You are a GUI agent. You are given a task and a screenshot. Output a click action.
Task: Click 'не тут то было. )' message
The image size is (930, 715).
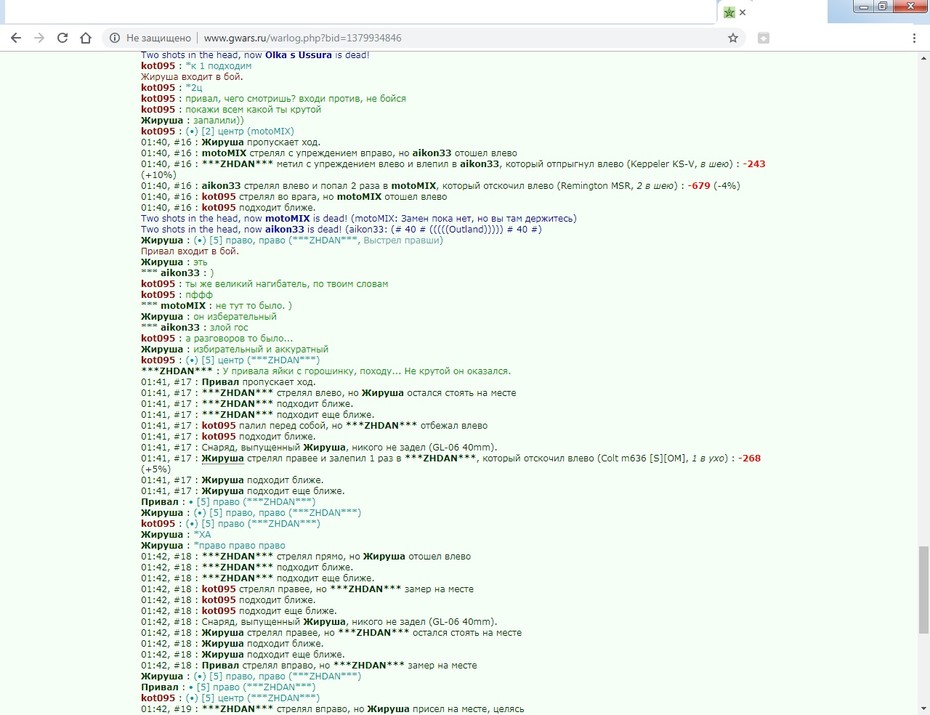[253, 306]
